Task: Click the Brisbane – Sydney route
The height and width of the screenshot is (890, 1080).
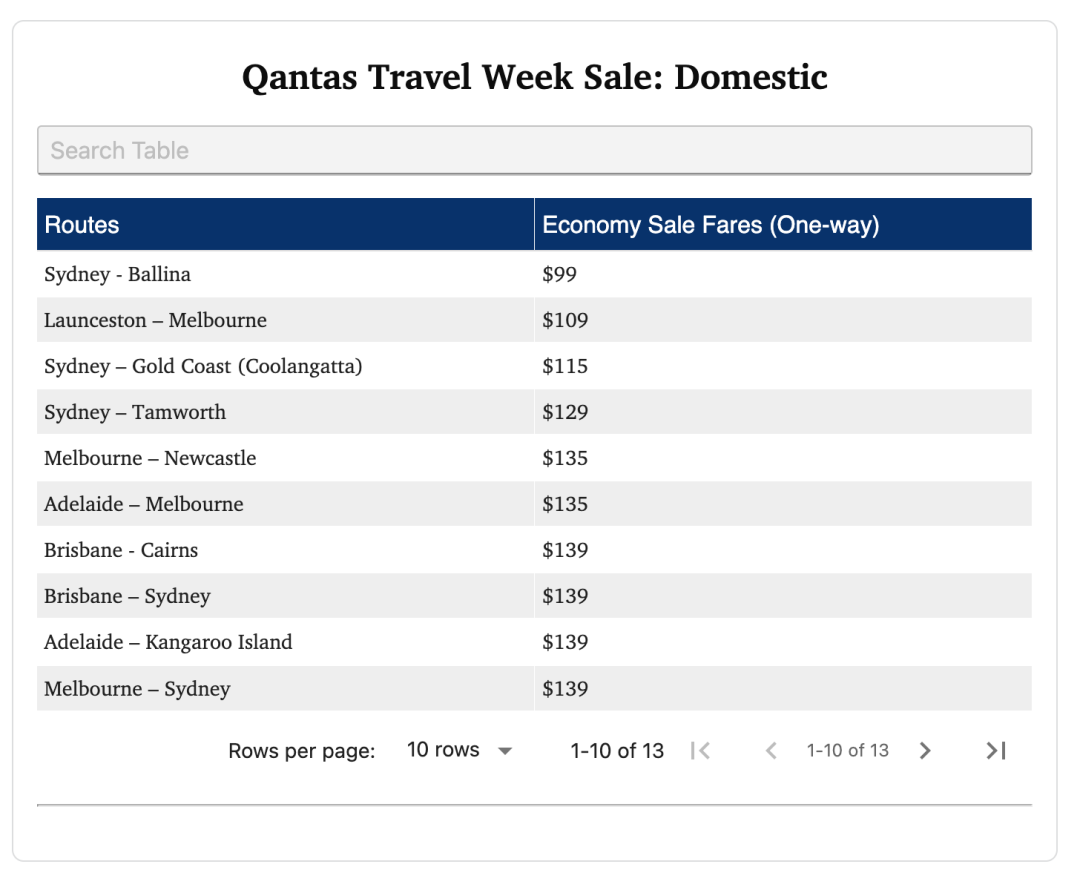Action: click(127, 596)
